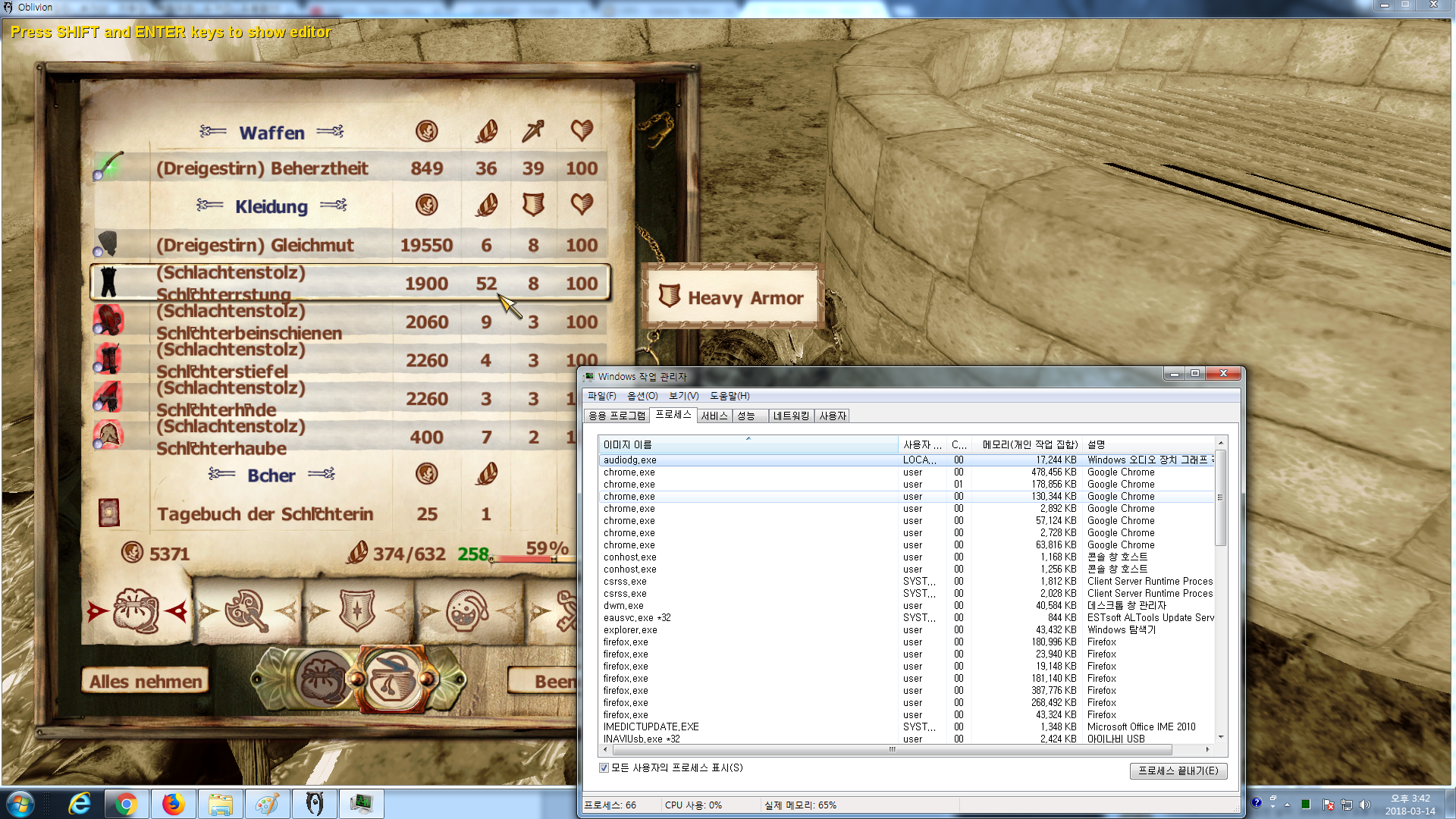Open Firefox from the taskbar
This screenshot has width=1456, height=819.
point(174,804)
